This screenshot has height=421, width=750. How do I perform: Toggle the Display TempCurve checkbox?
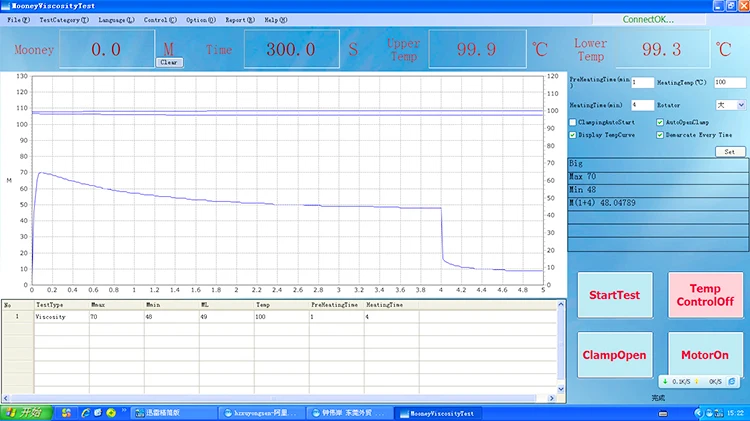coord(573,134)
